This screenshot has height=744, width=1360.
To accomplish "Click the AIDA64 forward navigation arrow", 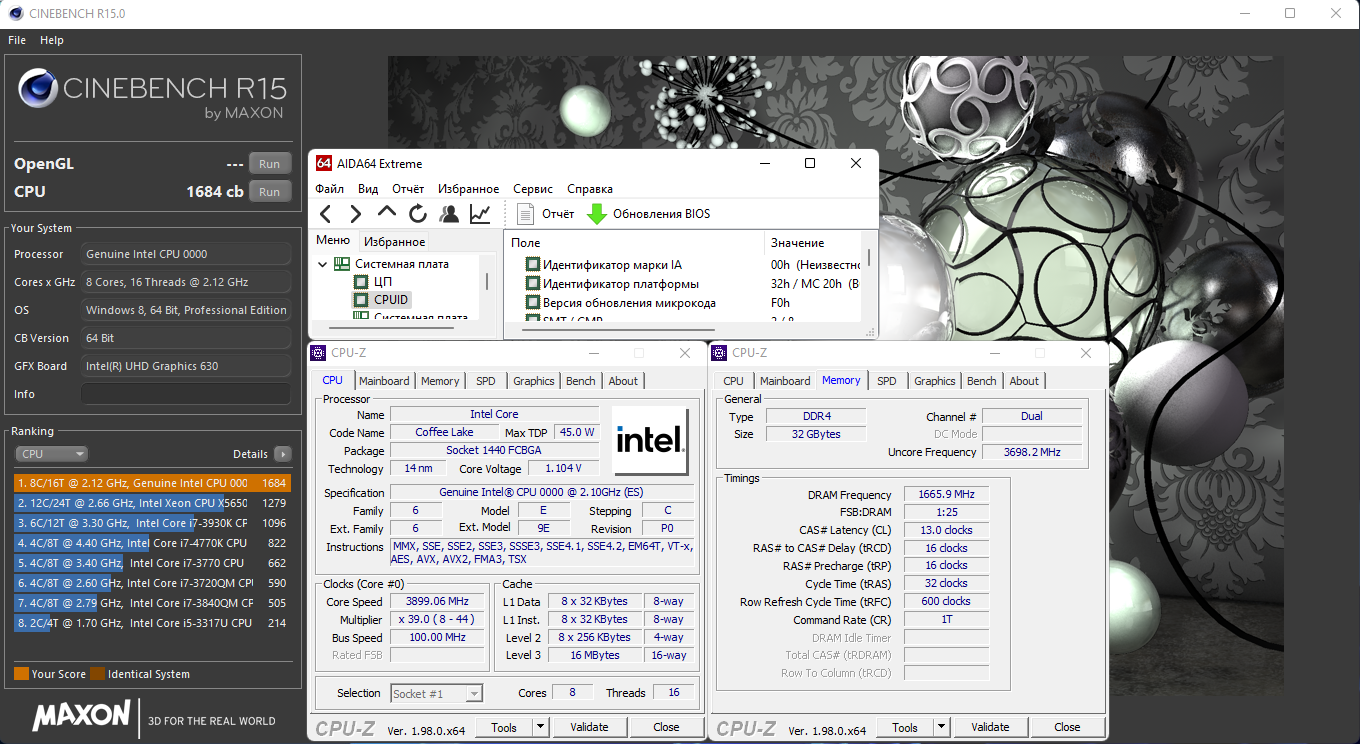I will point(355,214).
